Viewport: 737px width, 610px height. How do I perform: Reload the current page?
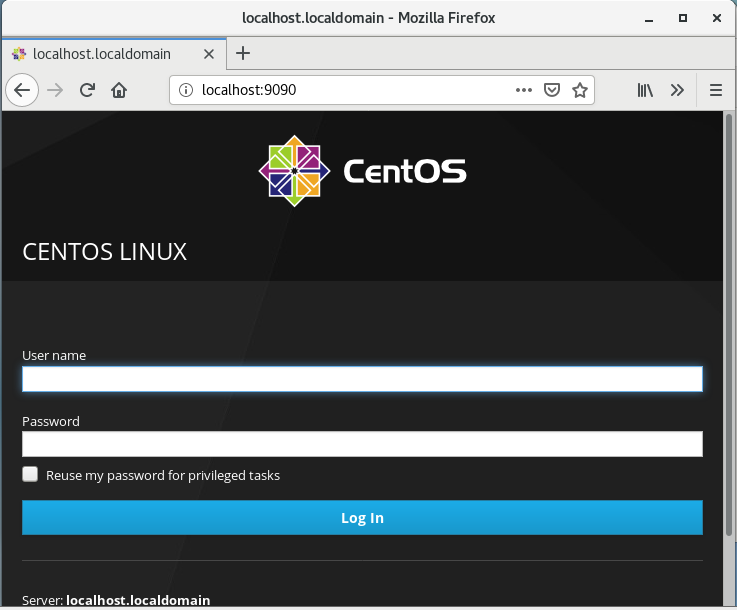pos(87,90)
